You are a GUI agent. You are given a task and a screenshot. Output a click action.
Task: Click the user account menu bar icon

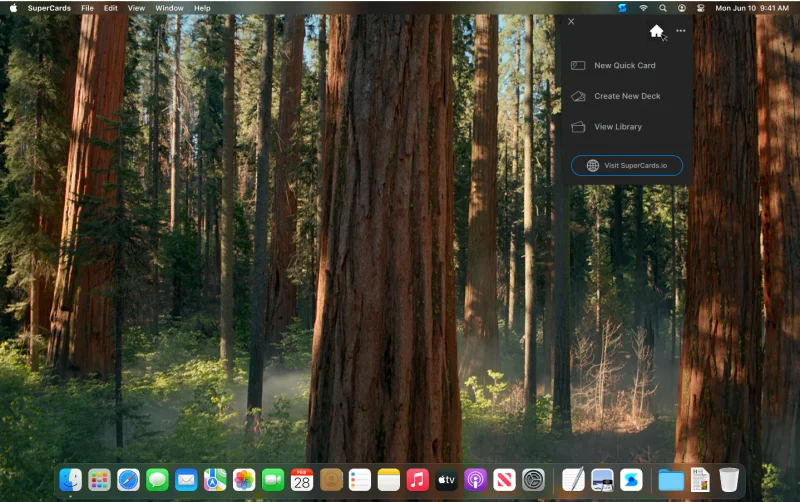[682, 8]
